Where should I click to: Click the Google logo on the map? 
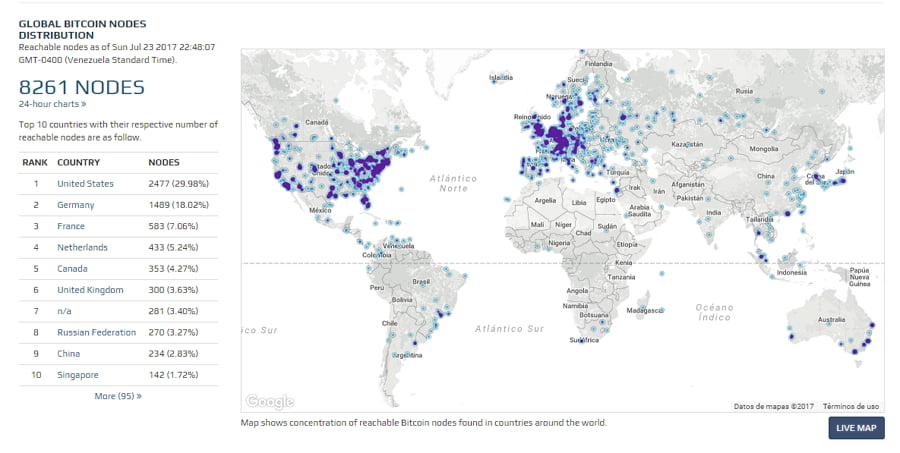coord(270,402)
